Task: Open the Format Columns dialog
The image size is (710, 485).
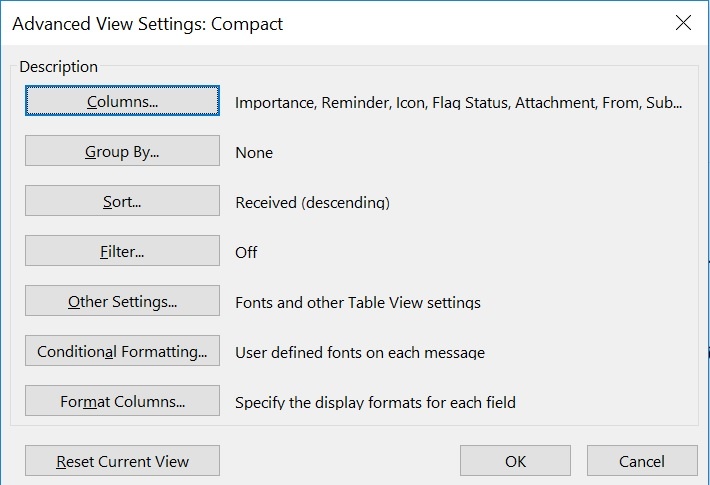Action: (122, 402)
